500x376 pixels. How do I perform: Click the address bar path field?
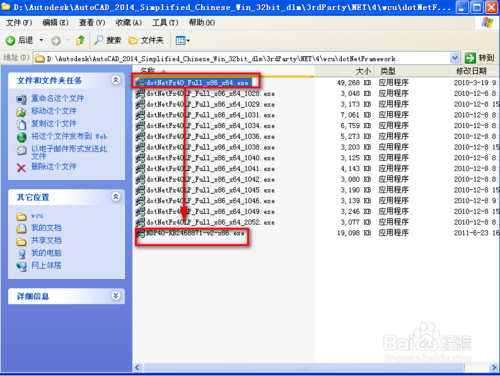click(242, 59)
